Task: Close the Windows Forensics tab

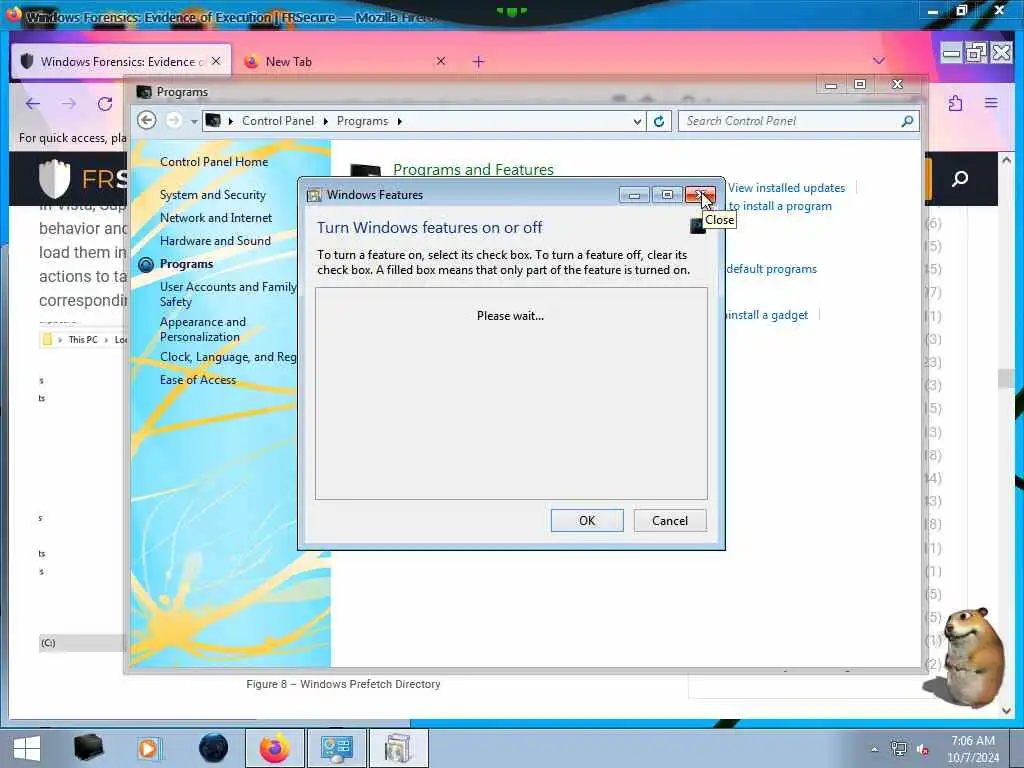Action: (x=216, y=61)
